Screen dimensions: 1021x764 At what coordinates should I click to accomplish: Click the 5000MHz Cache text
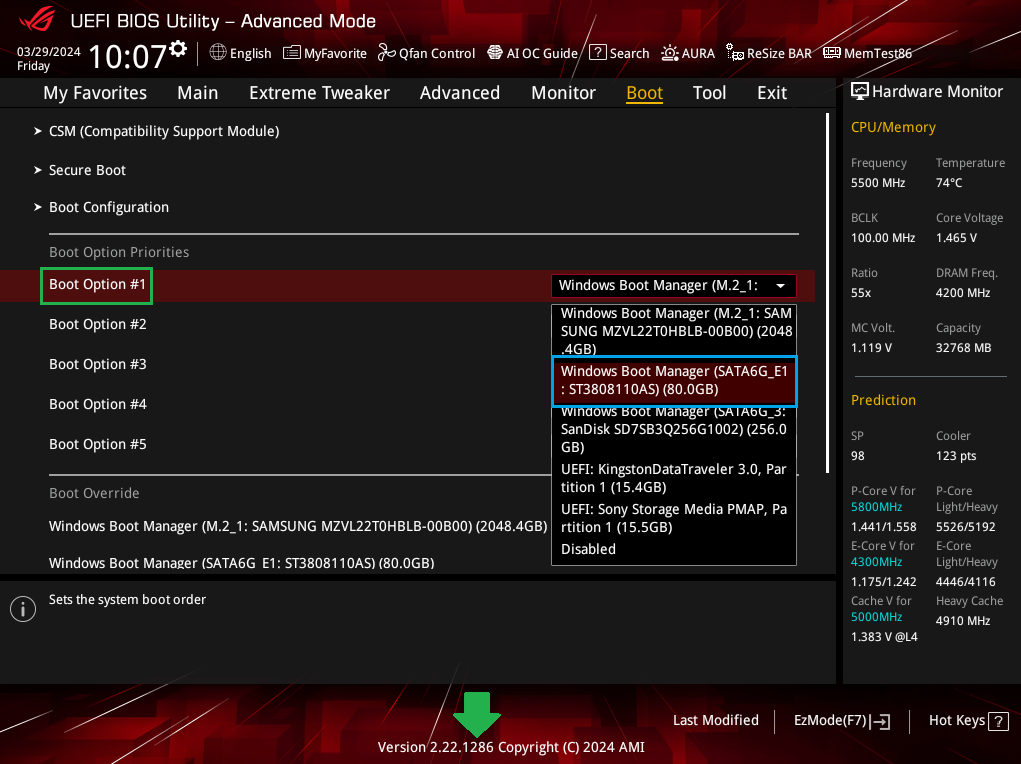(x=876, y=617)
